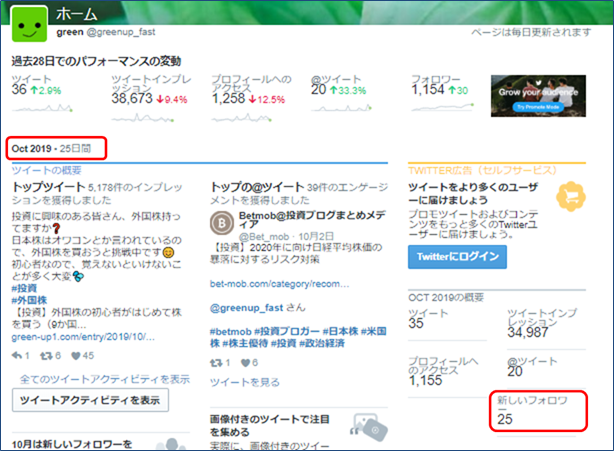Click the ホーム page title
The height and width of the screenshot is (451, 614).
[76, 14]
